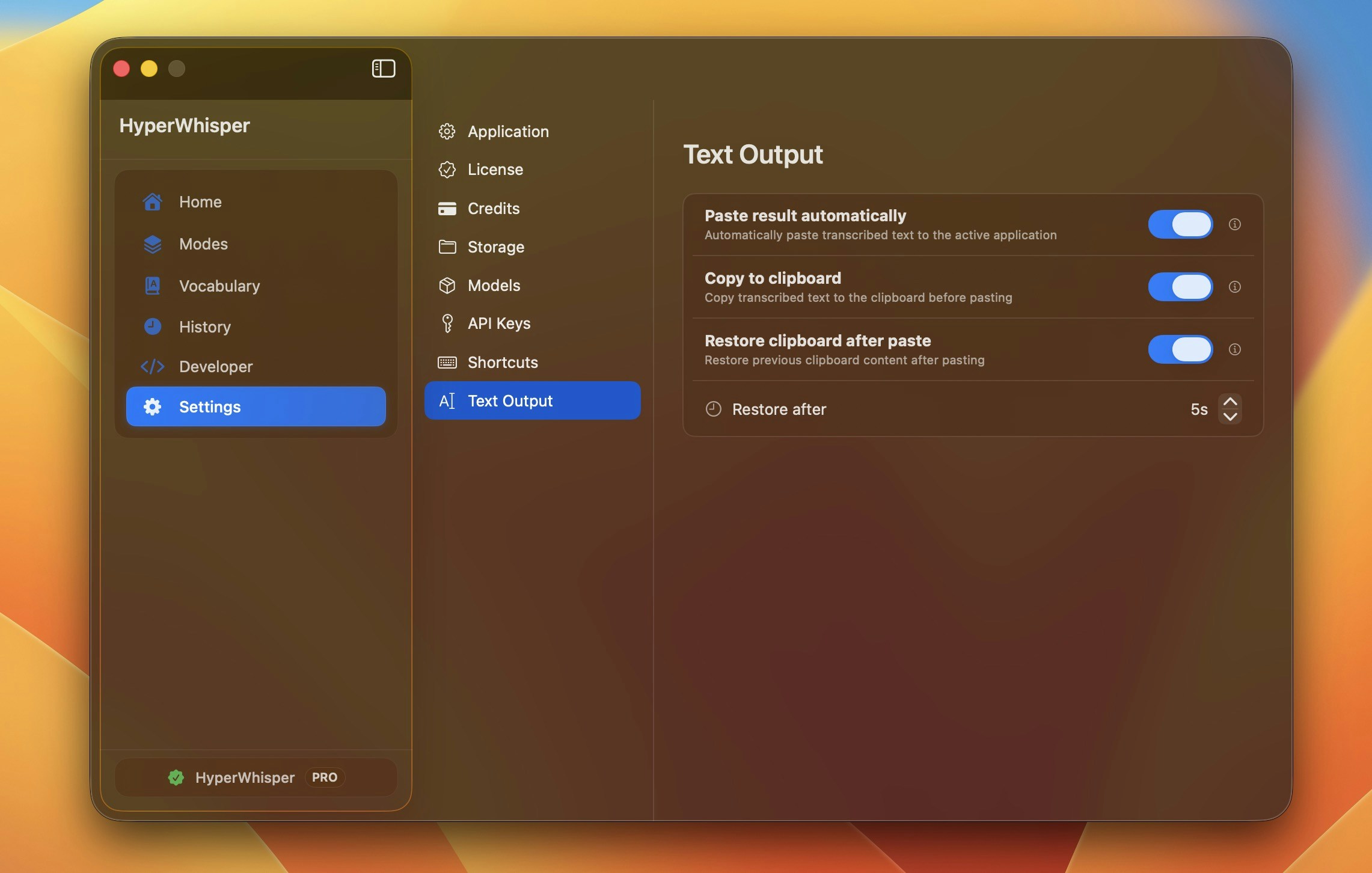The width and height of the screenshot is (1372, 873).
Task: Increase Restore after using the up arrow
Action: 1231,401
